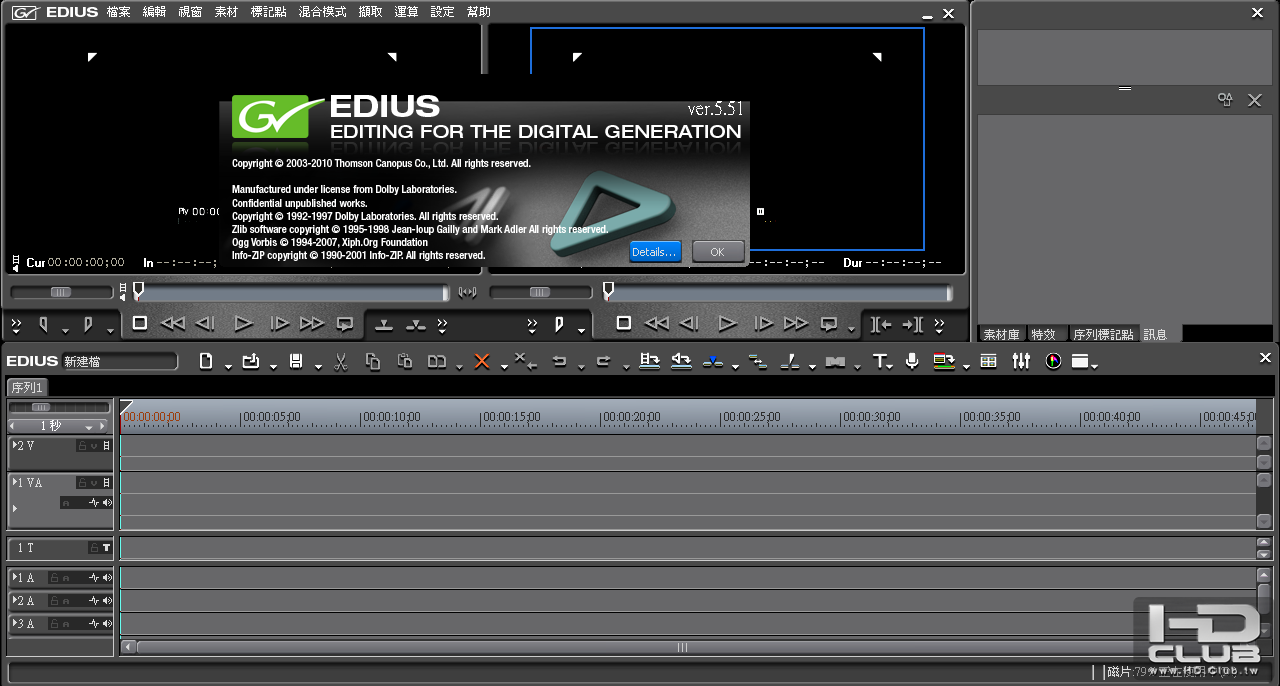The height and width of the screenshot is (686, 1280).
Task: Mute audio on the 1 A track
Action: 106,578
